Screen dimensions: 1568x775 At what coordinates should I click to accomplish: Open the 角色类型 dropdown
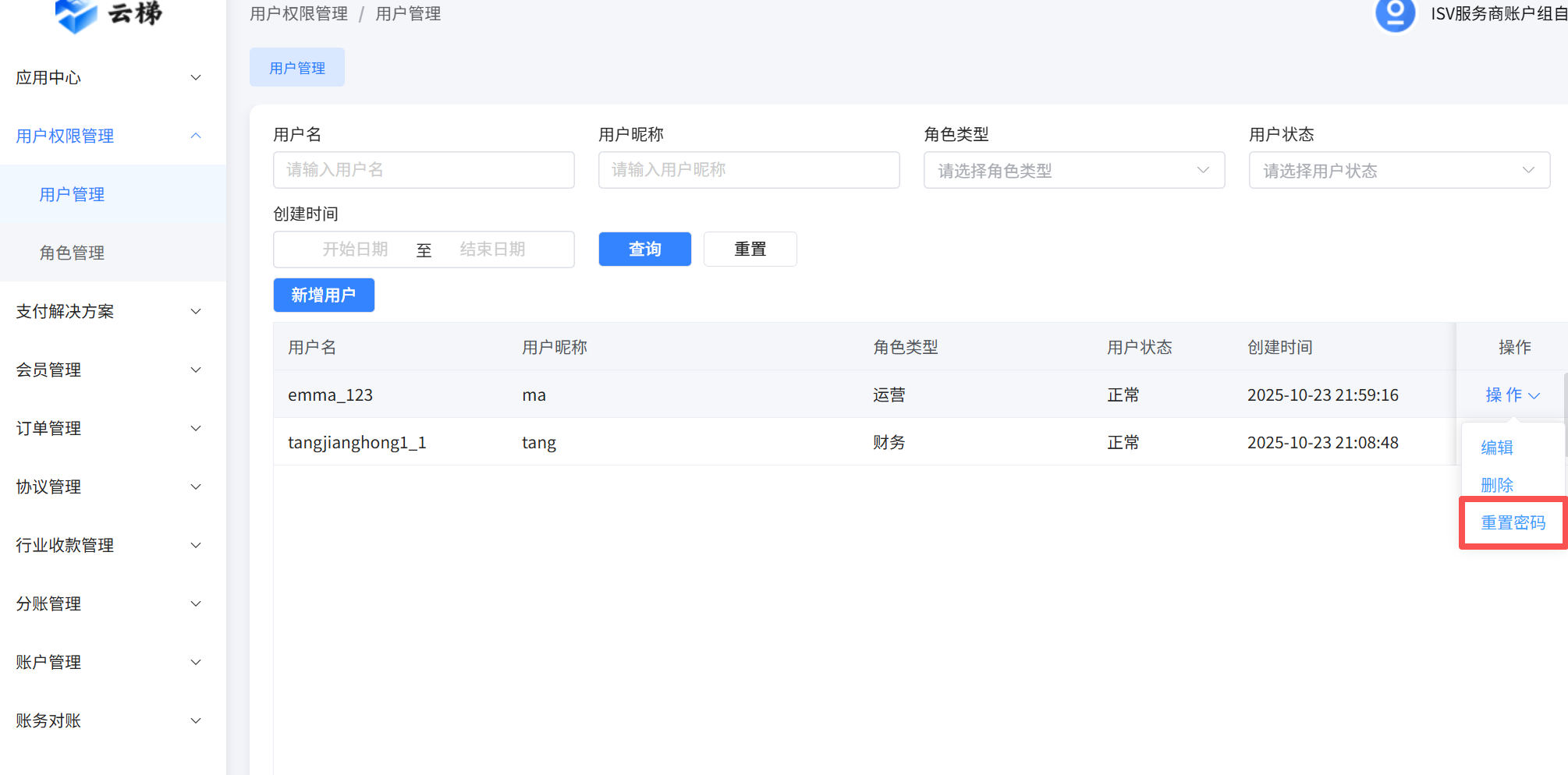[x=1073, y=171]
